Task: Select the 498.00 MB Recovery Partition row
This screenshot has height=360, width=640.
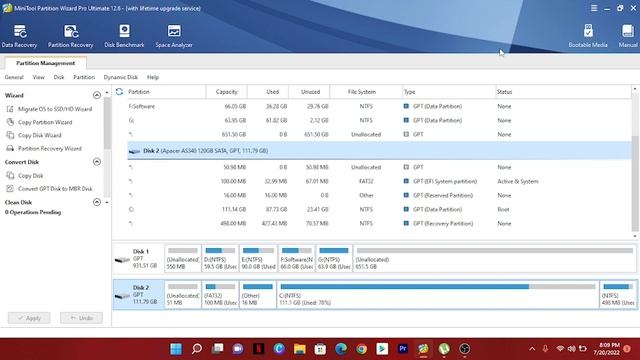Action: [x=379, y=223]
